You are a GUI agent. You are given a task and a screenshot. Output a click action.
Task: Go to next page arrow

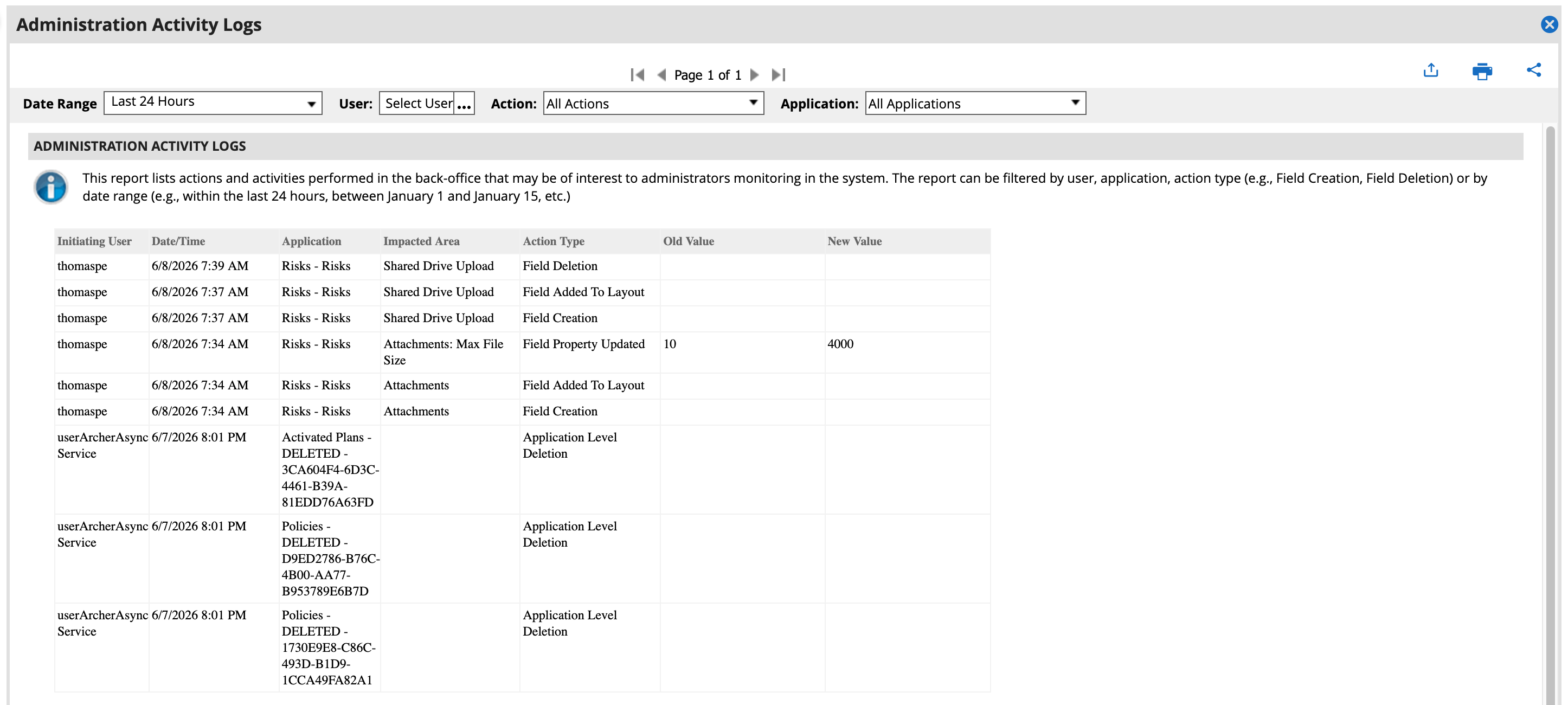click(755, 75)
